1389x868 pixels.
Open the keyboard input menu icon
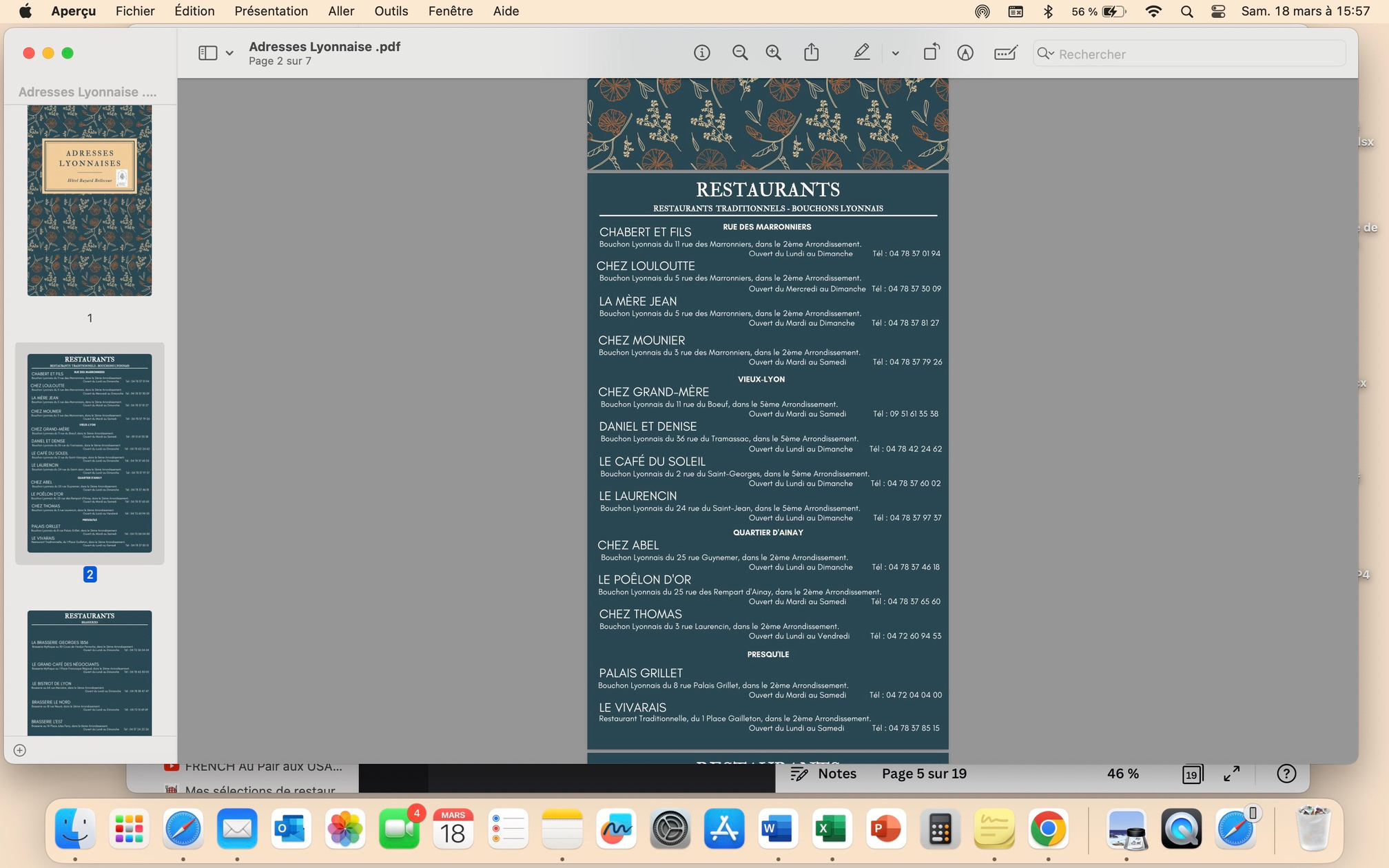[x=1016, y=11]
